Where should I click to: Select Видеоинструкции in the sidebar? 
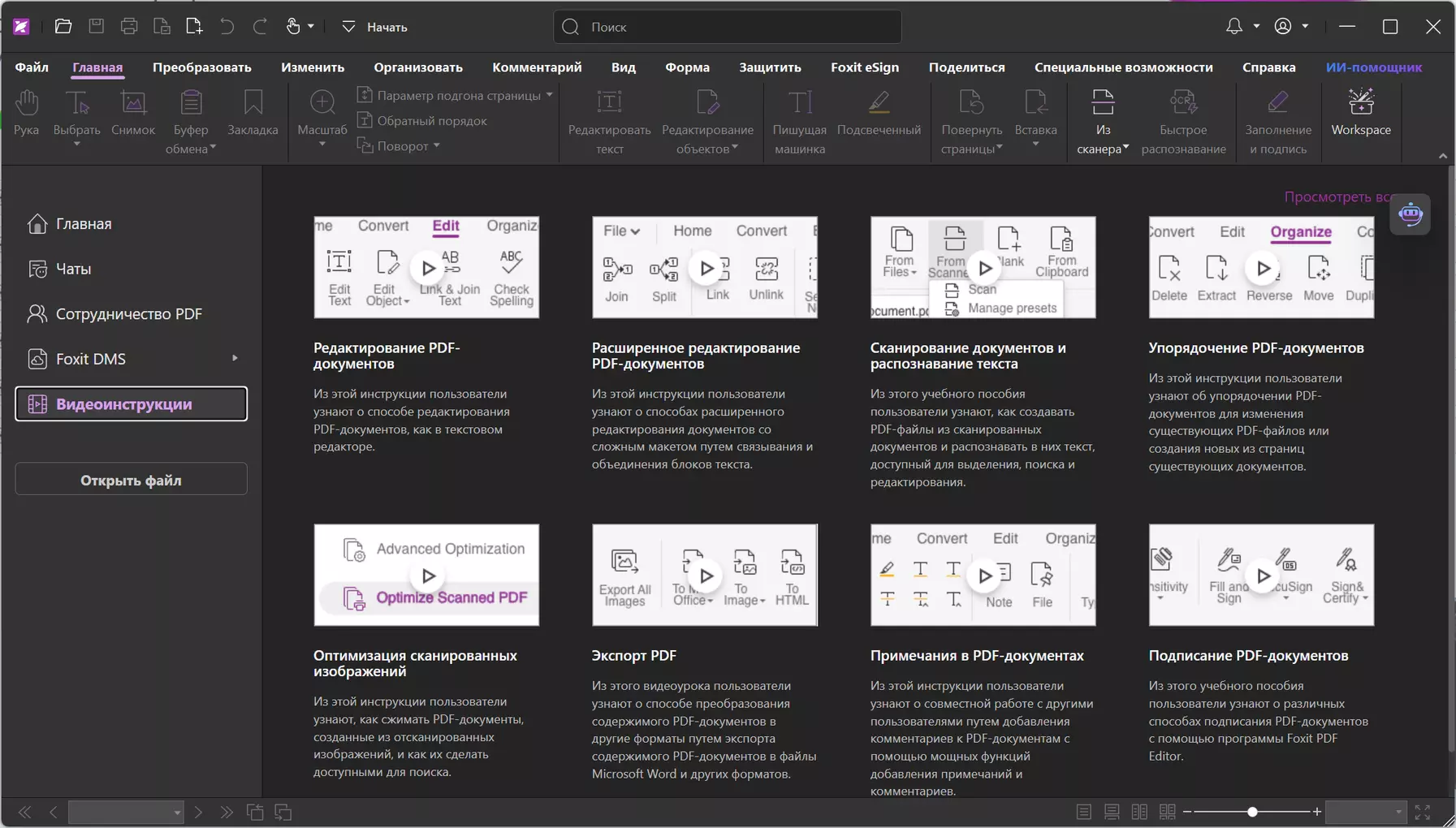131,403
